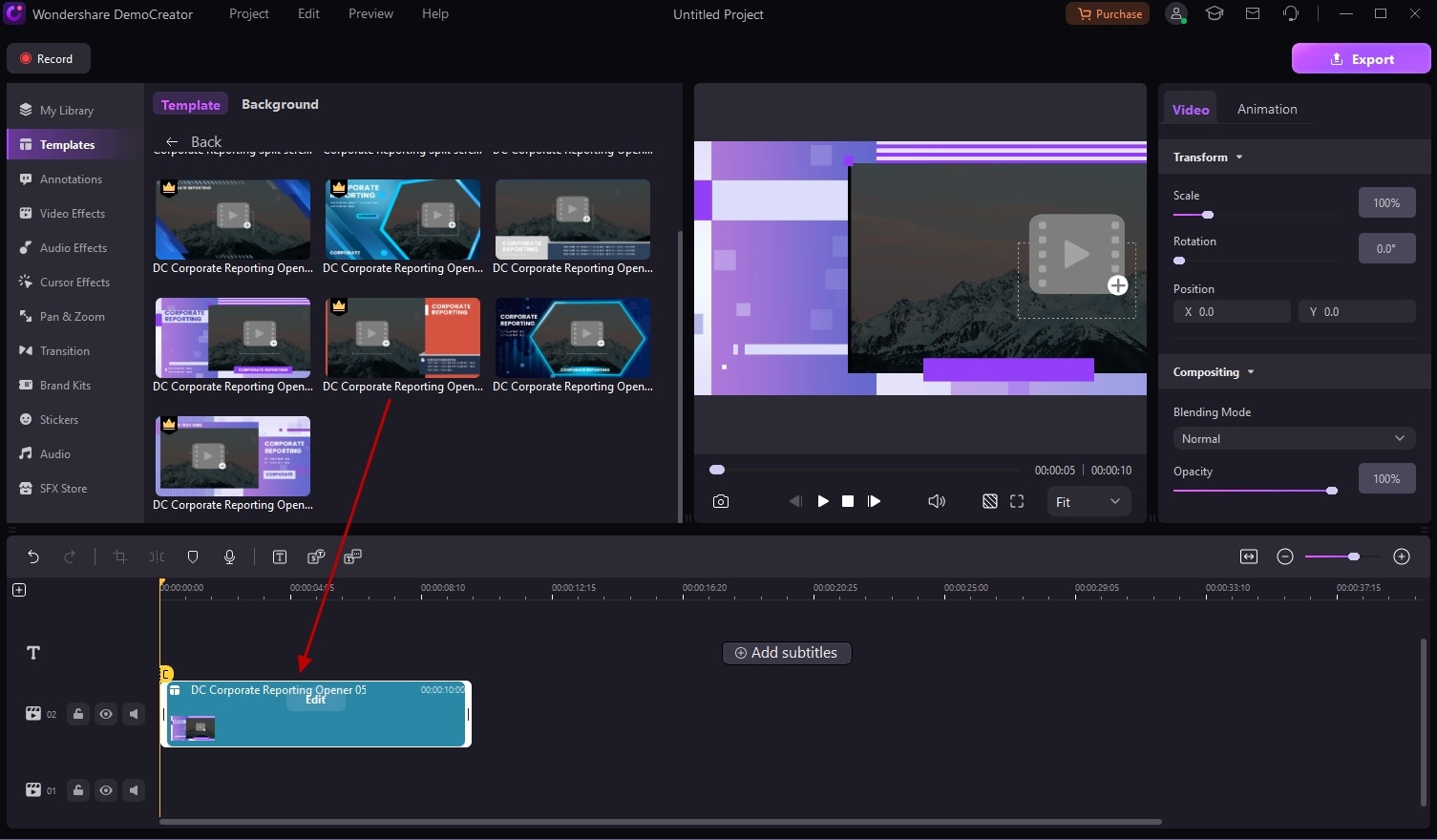This screenshot has width=1437, height=840.
Task: Open the messages envelope icon
Action: click(1253, 14)
